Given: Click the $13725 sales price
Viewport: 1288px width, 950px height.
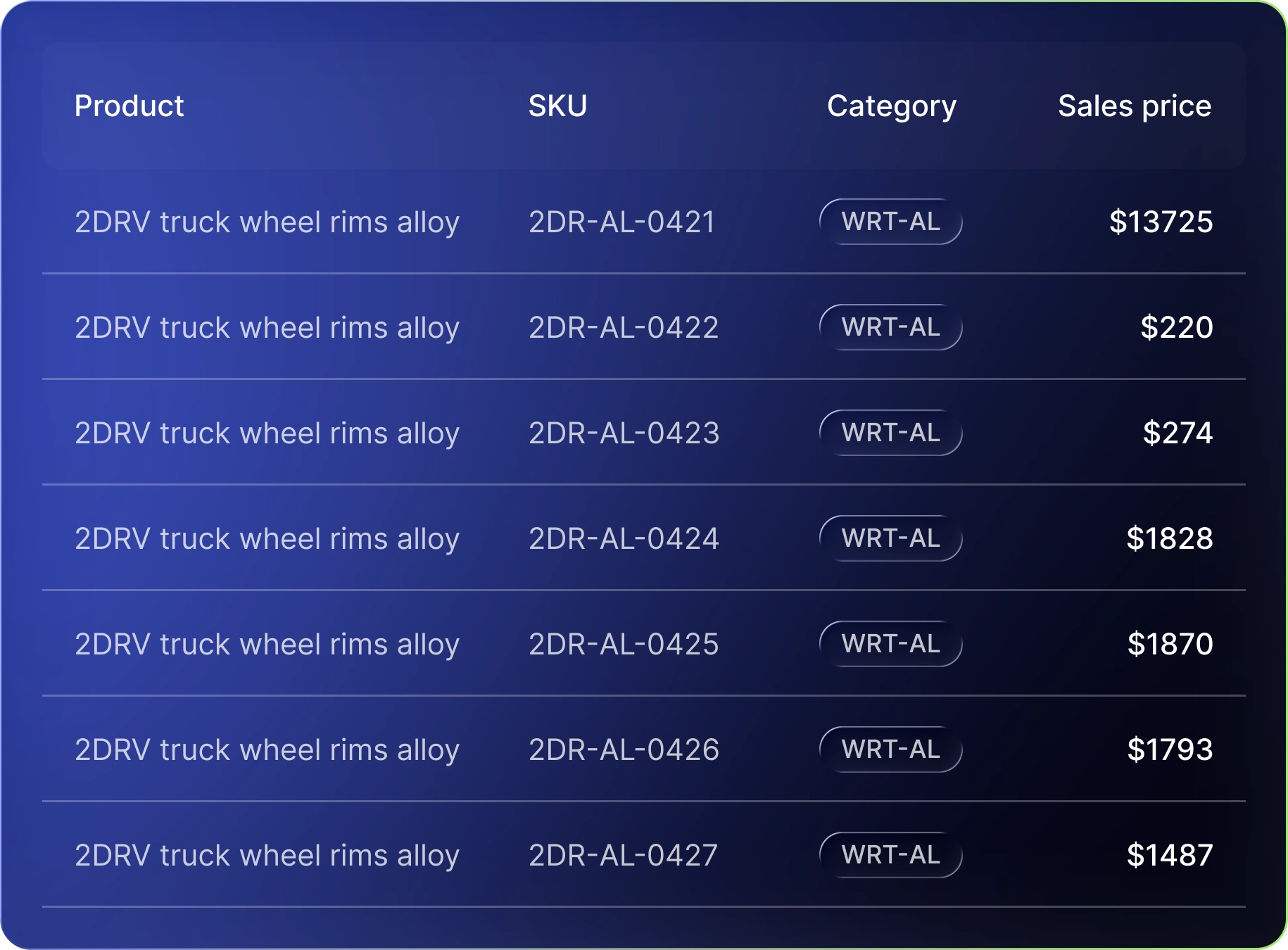Looking at the screenshot, I should coord(1161,222).
